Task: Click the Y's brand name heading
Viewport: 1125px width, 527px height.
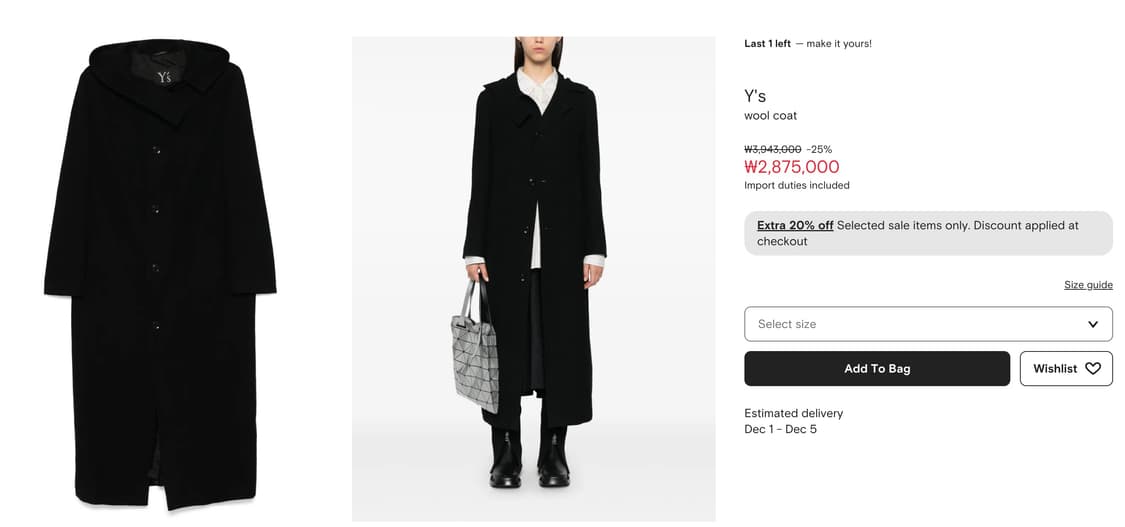Action: [755, 96]
